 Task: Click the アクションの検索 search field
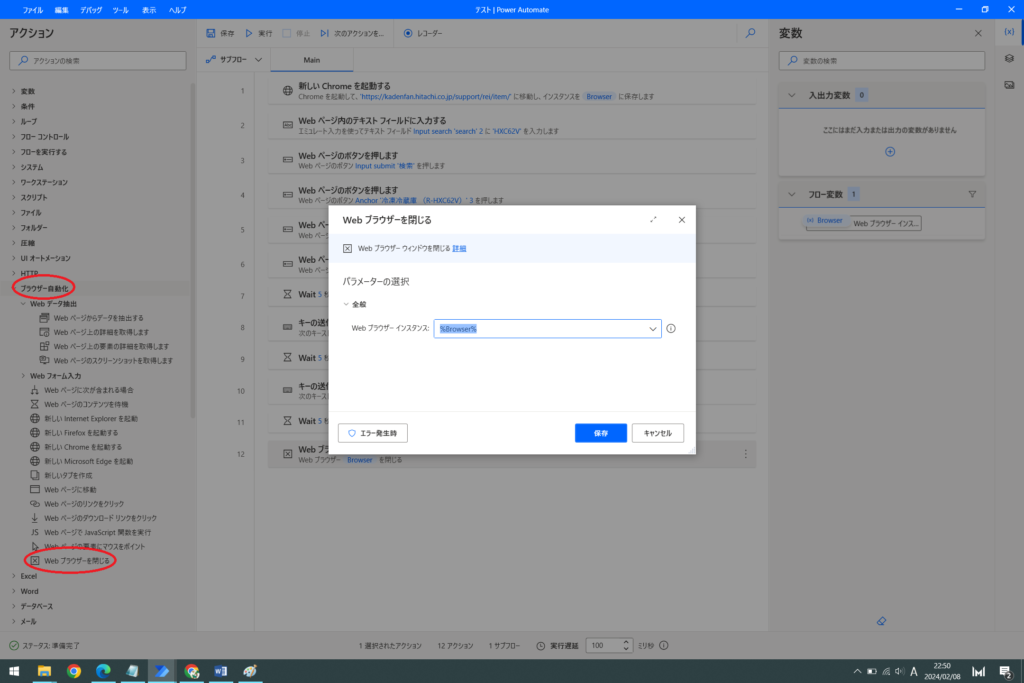tap(98, 61)
